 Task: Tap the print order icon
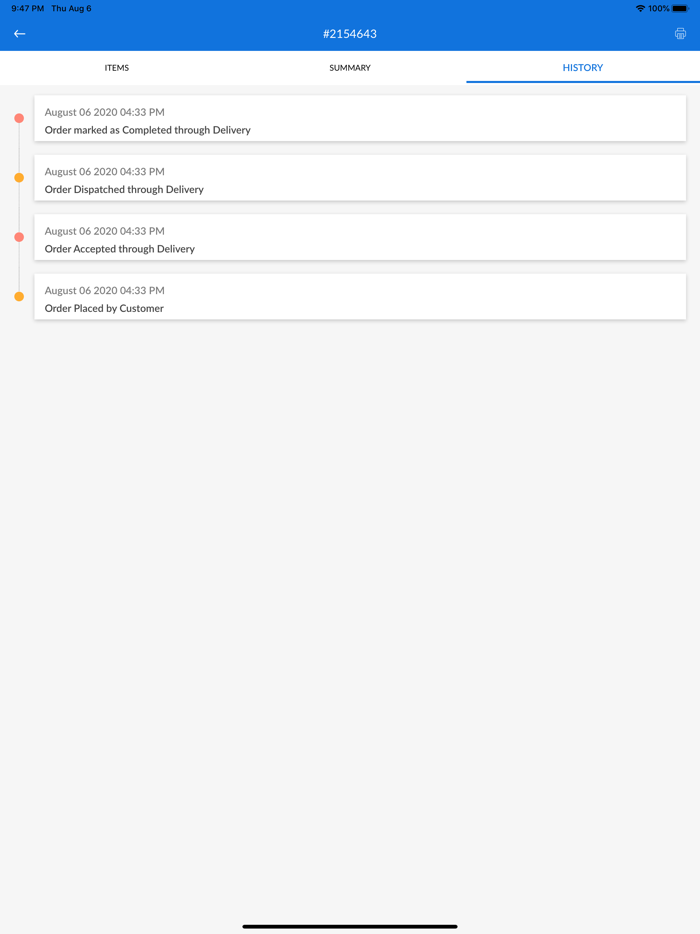tap(680, 34)
